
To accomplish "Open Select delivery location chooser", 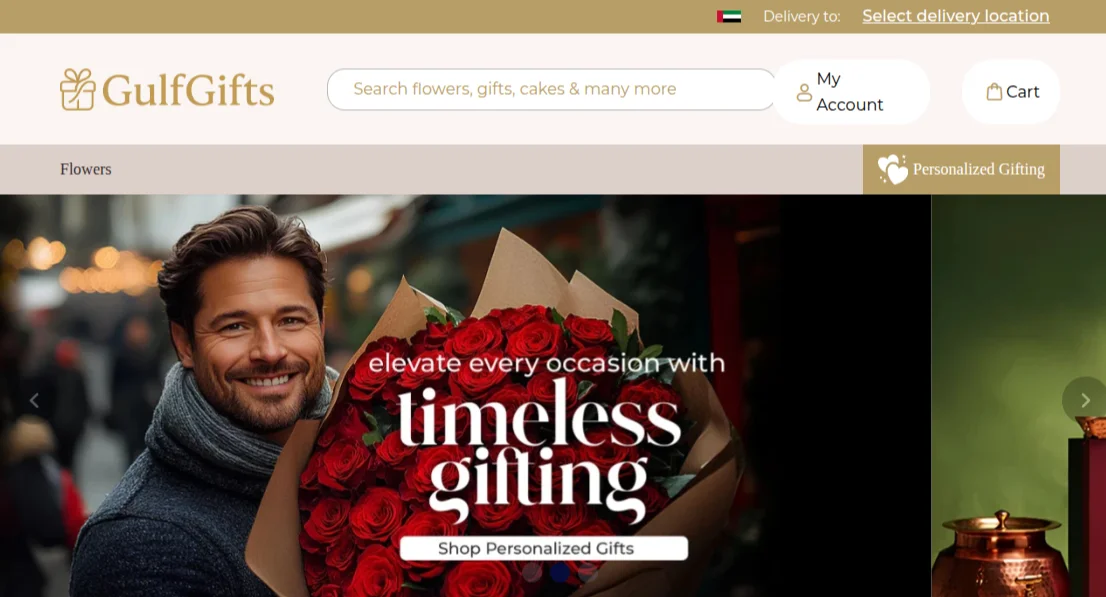I will (x=956, y=16).
